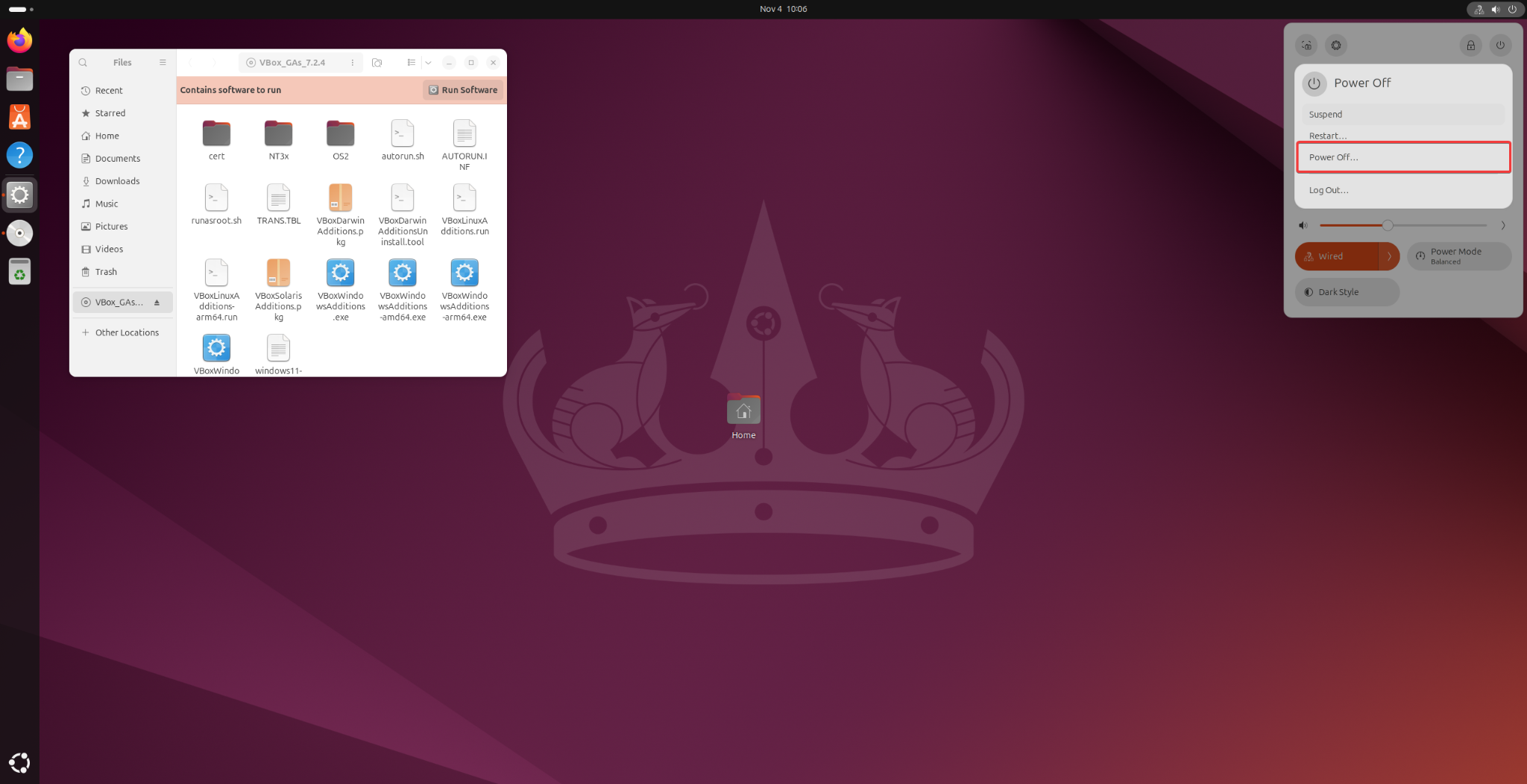Screen dimensions: 1527x784
Task: Toggle the Power Mode Balanced button
Action: (x=1458, y=256)
